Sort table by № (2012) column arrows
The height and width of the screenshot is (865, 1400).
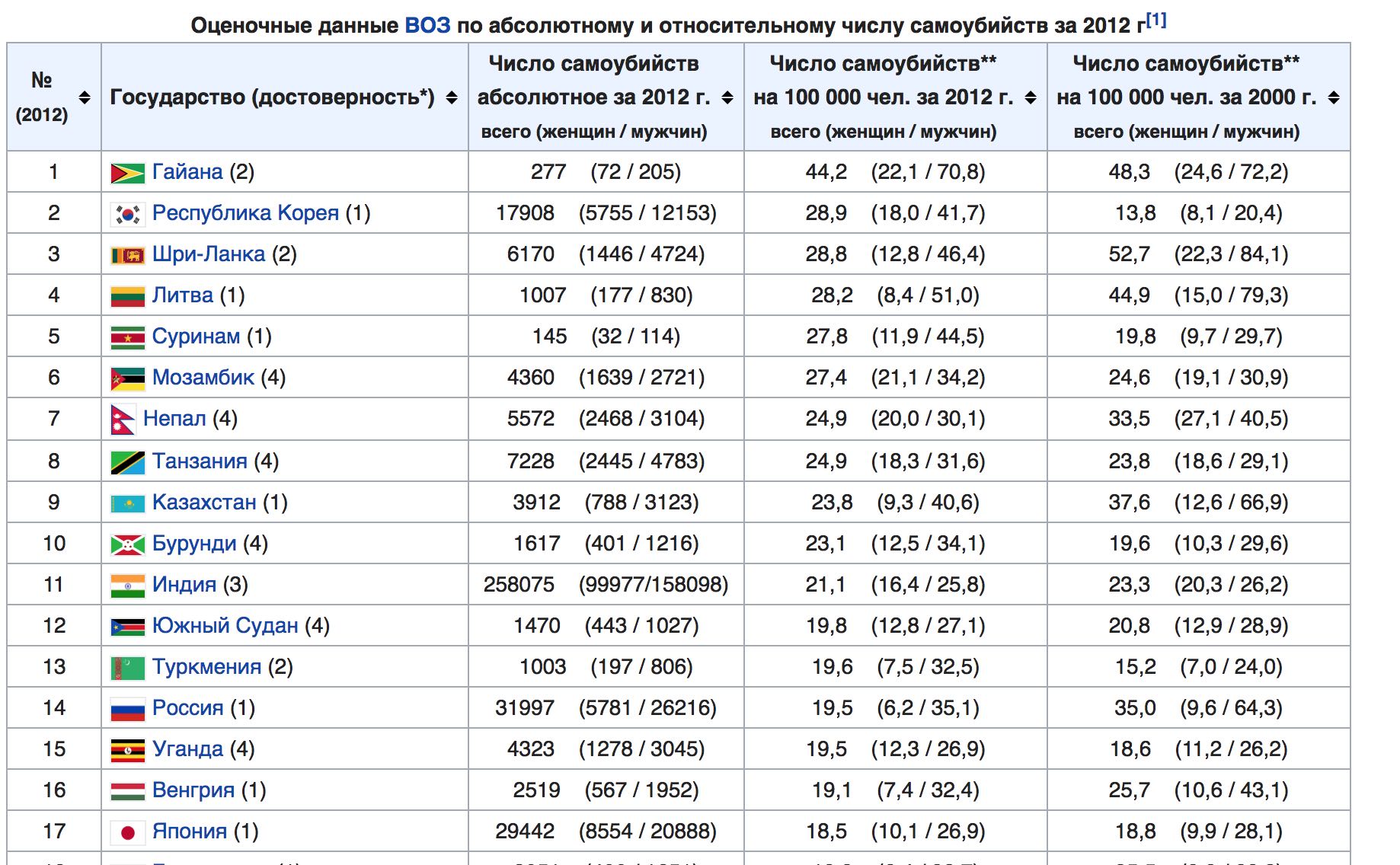pos(85,97)
